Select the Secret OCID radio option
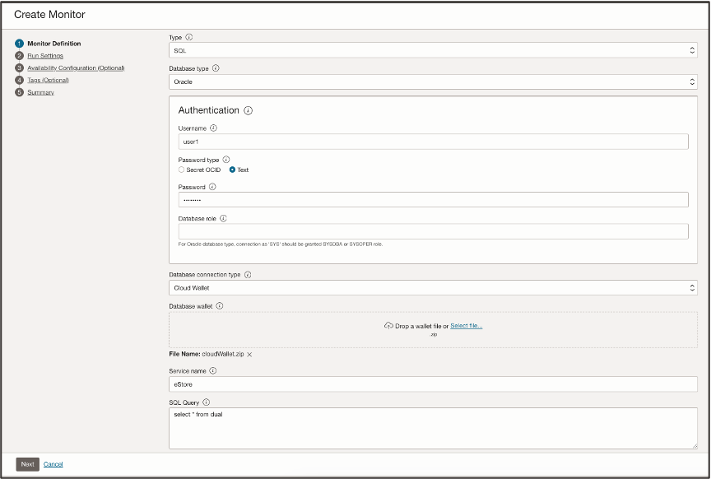This screenshot has height=480, width=712. point(181,170)
